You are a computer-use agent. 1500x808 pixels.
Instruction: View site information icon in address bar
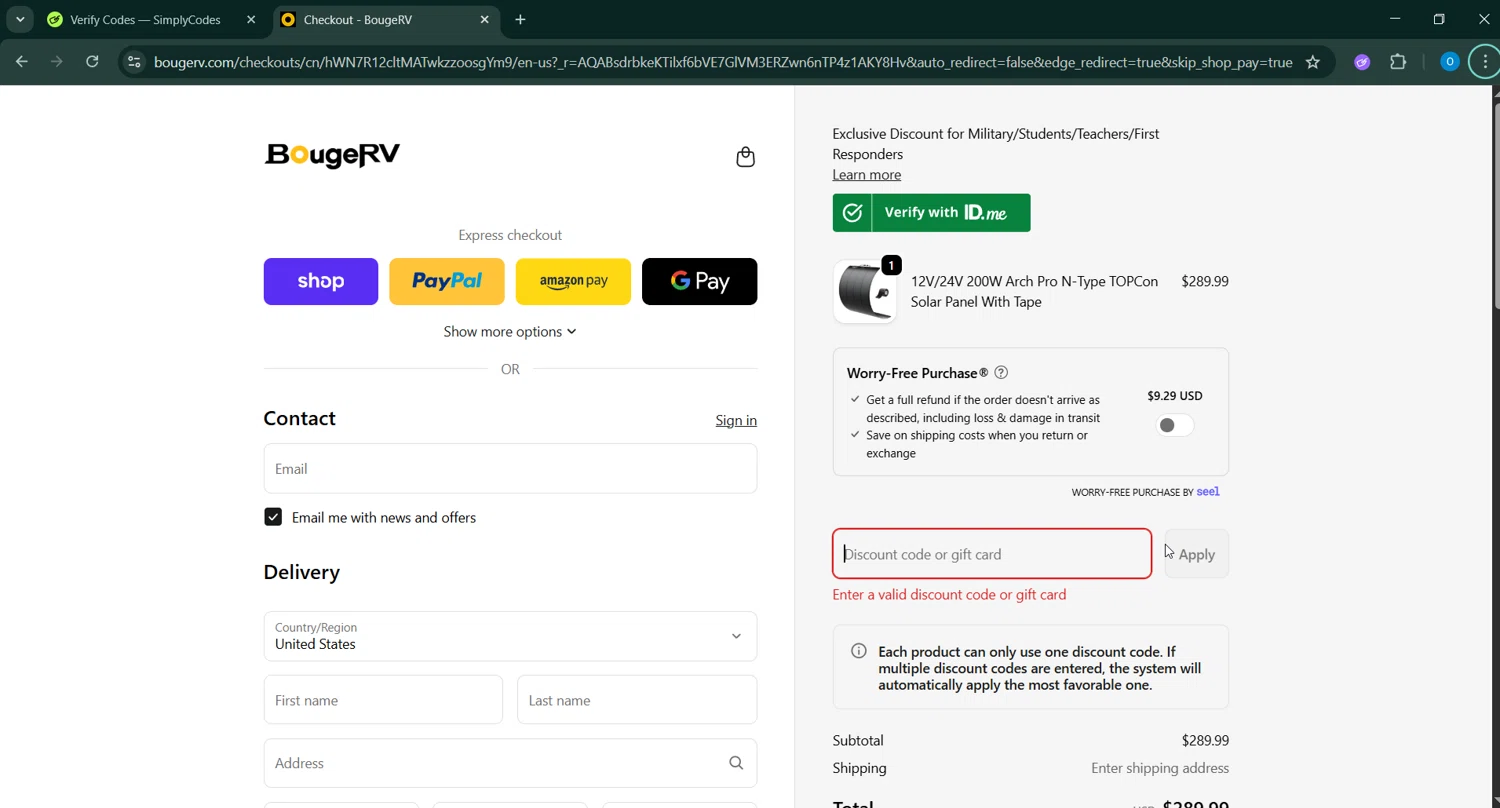[134, 62]
